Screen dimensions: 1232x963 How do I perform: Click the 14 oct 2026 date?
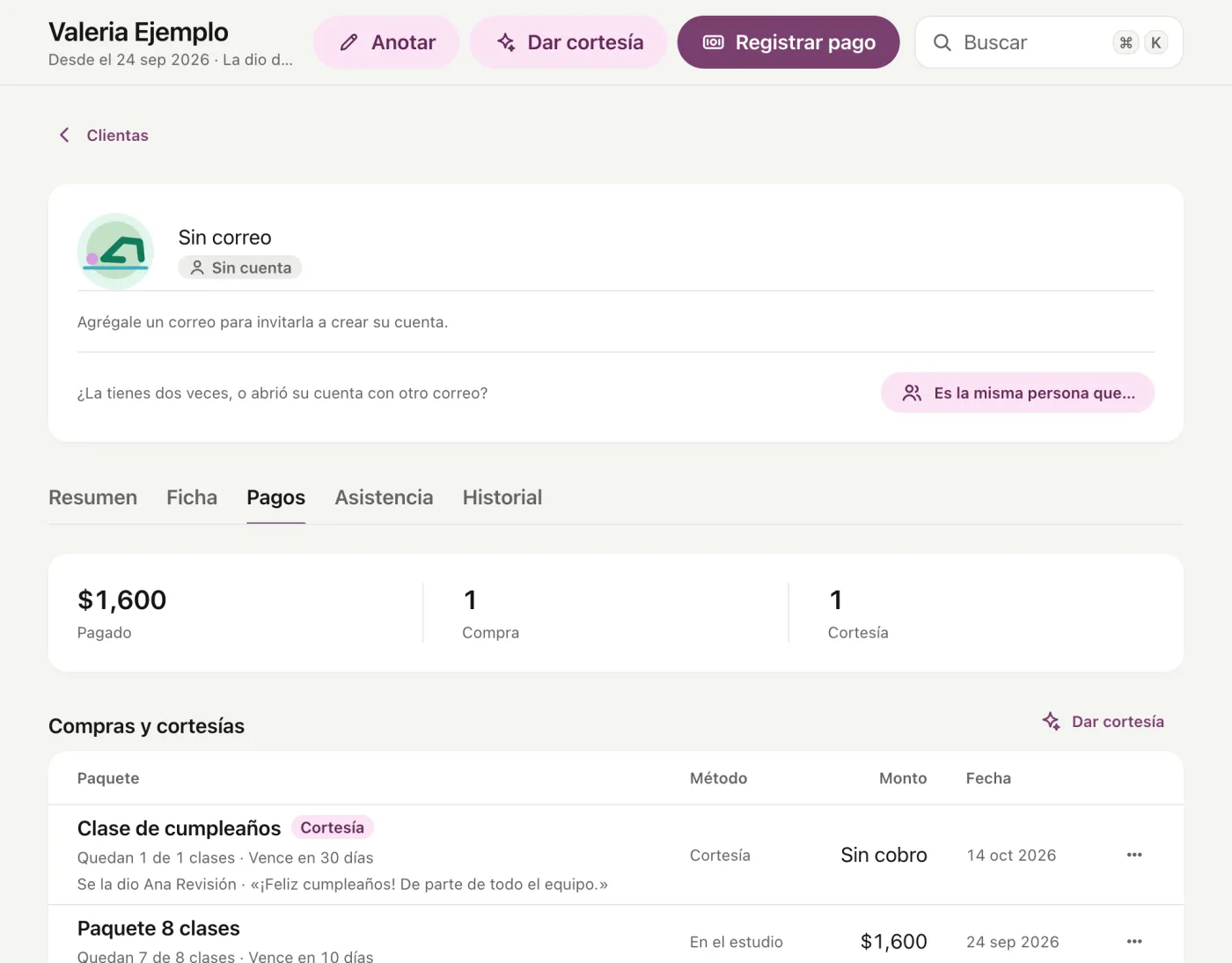(x=1011, y=855)
